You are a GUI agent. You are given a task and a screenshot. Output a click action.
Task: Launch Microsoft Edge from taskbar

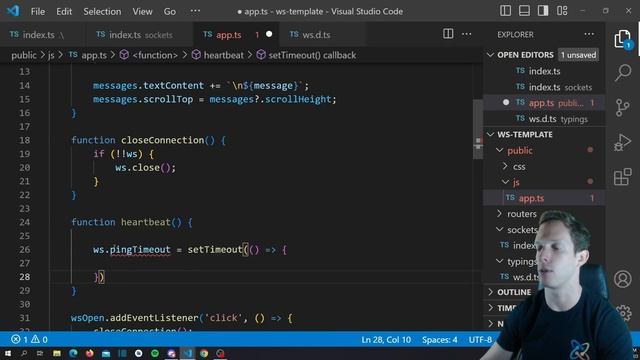pyautogui.click(x=73, y=353)
